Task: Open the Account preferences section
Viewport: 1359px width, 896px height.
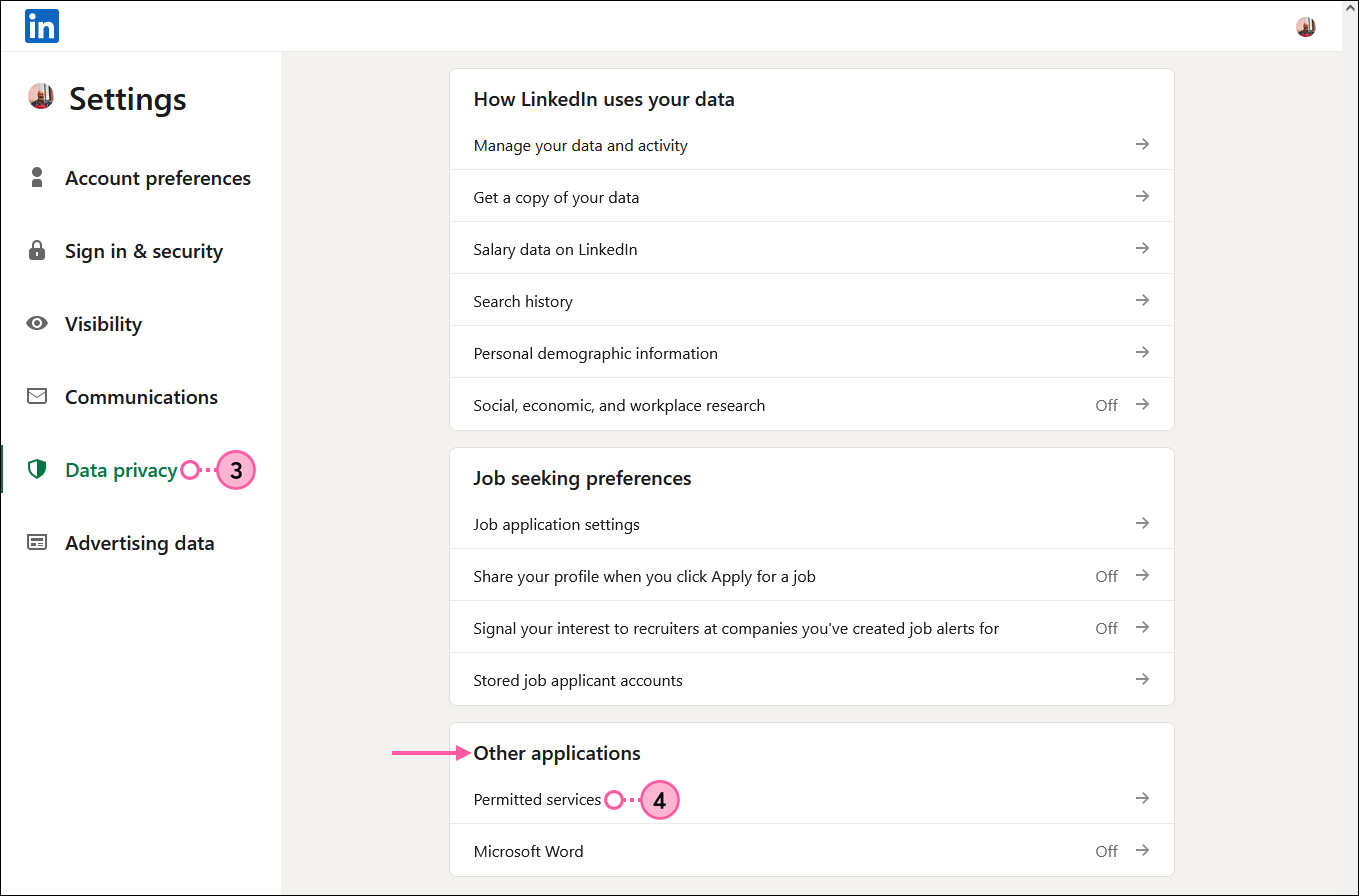Action: [x=158, y=178]
